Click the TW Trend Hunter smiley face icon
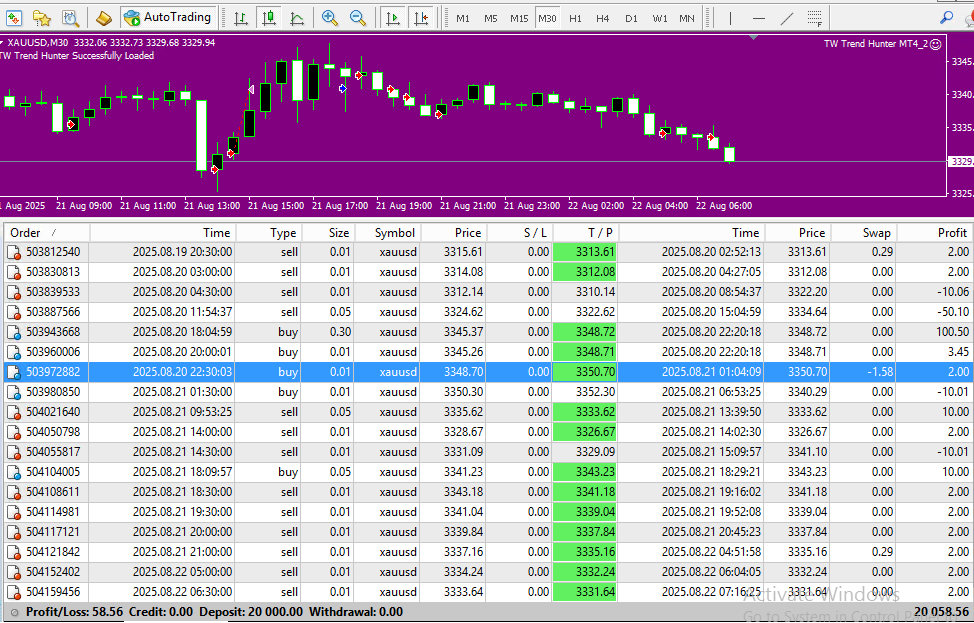The image size is (974, 623). point(935,44)
